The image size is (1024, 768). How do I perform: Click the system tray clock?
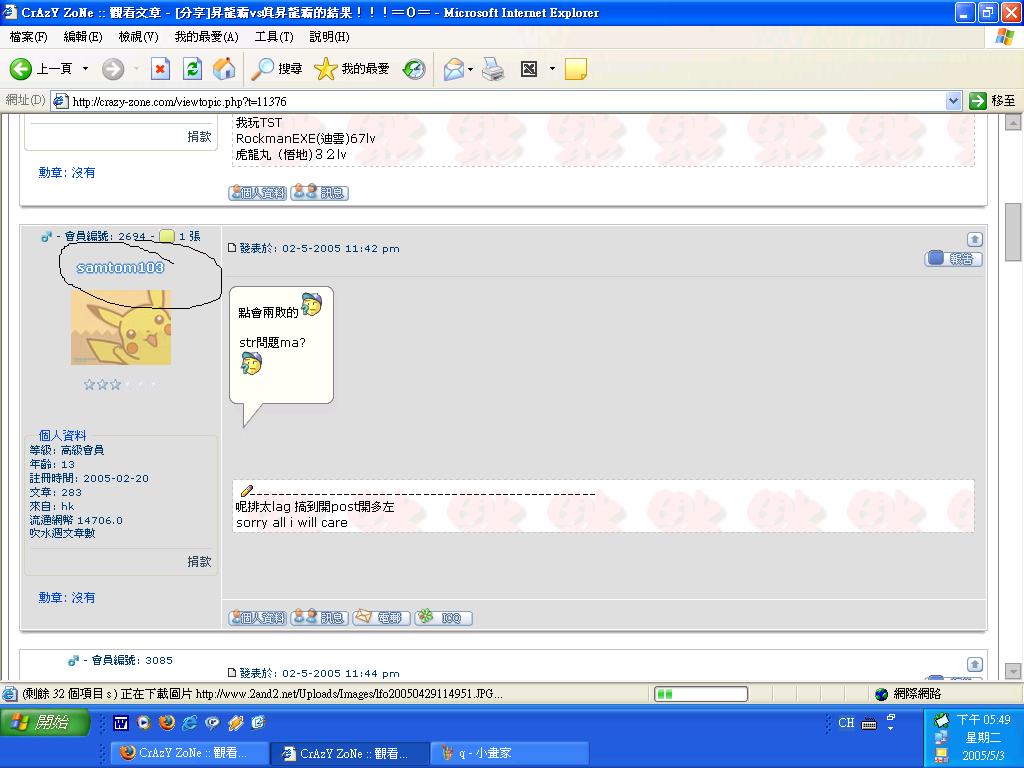pos(983,720)
